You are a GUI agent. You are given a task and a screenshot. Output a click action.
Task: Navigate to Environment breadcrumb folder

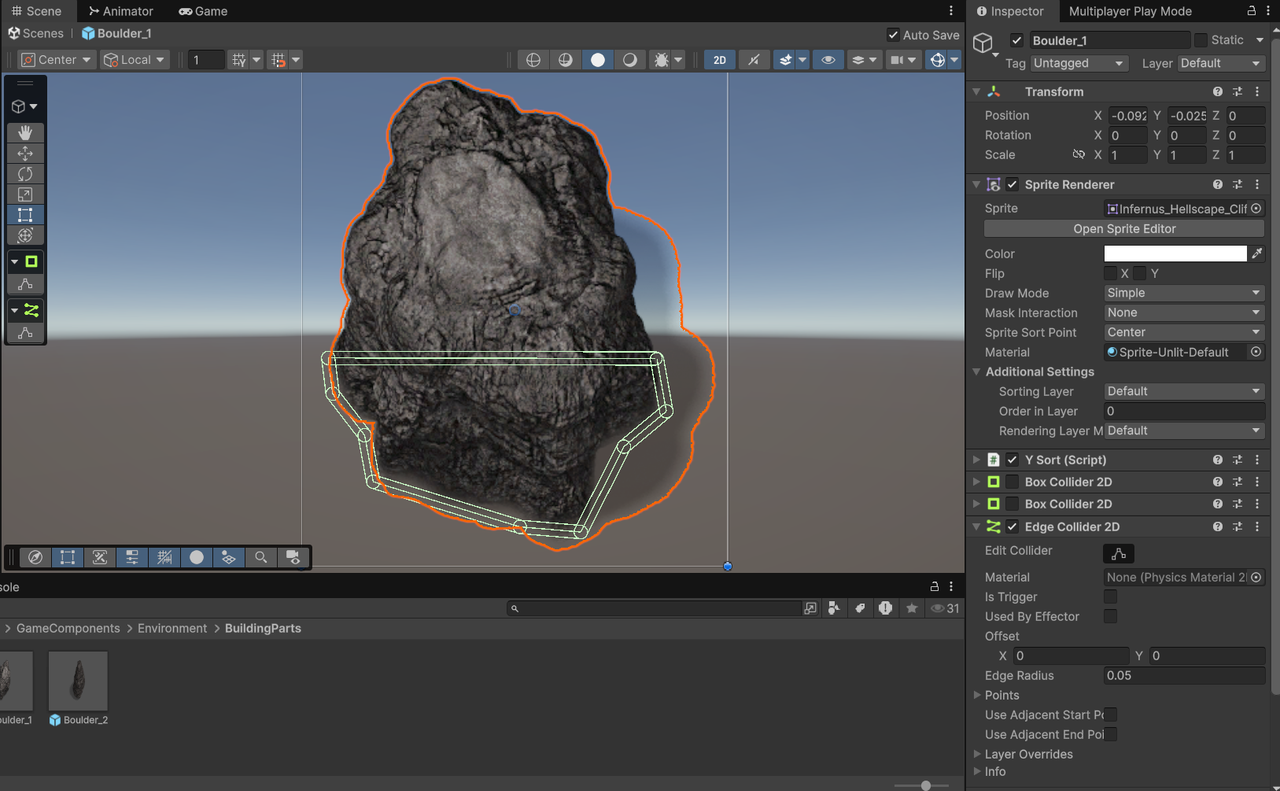coord(172,628)
